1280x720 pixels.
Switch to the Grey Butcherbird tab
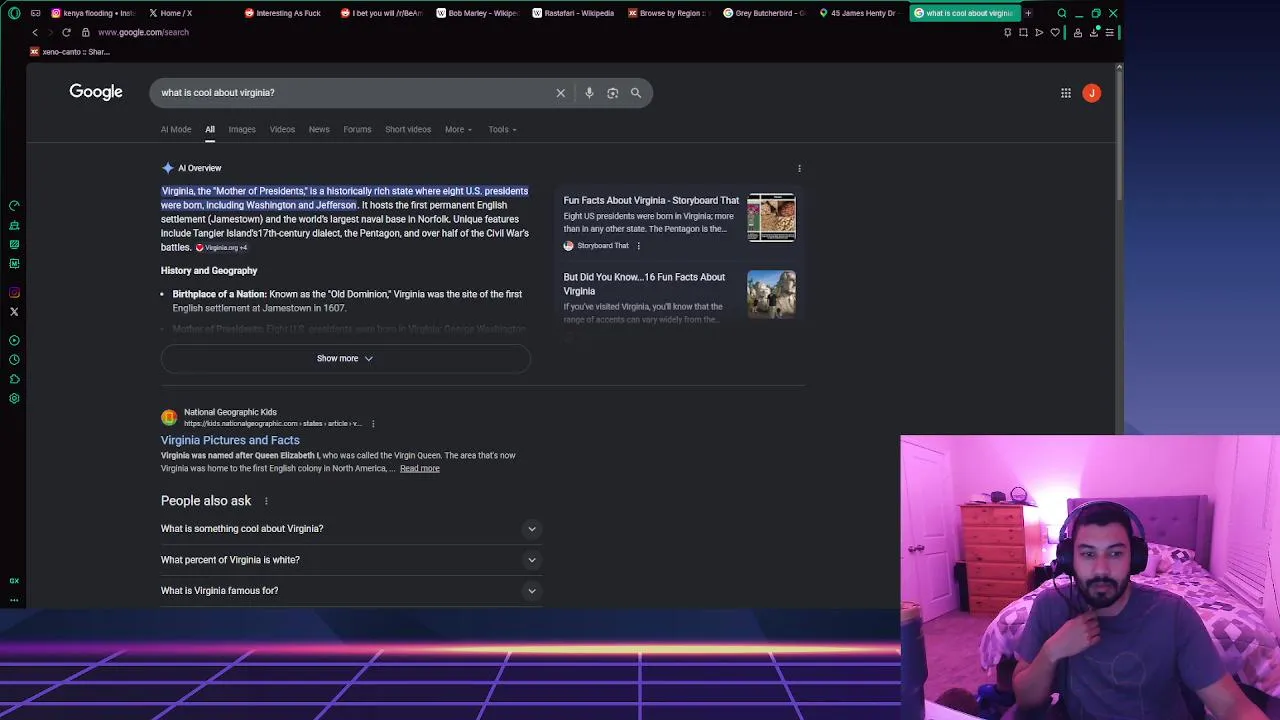pos(766,13)
